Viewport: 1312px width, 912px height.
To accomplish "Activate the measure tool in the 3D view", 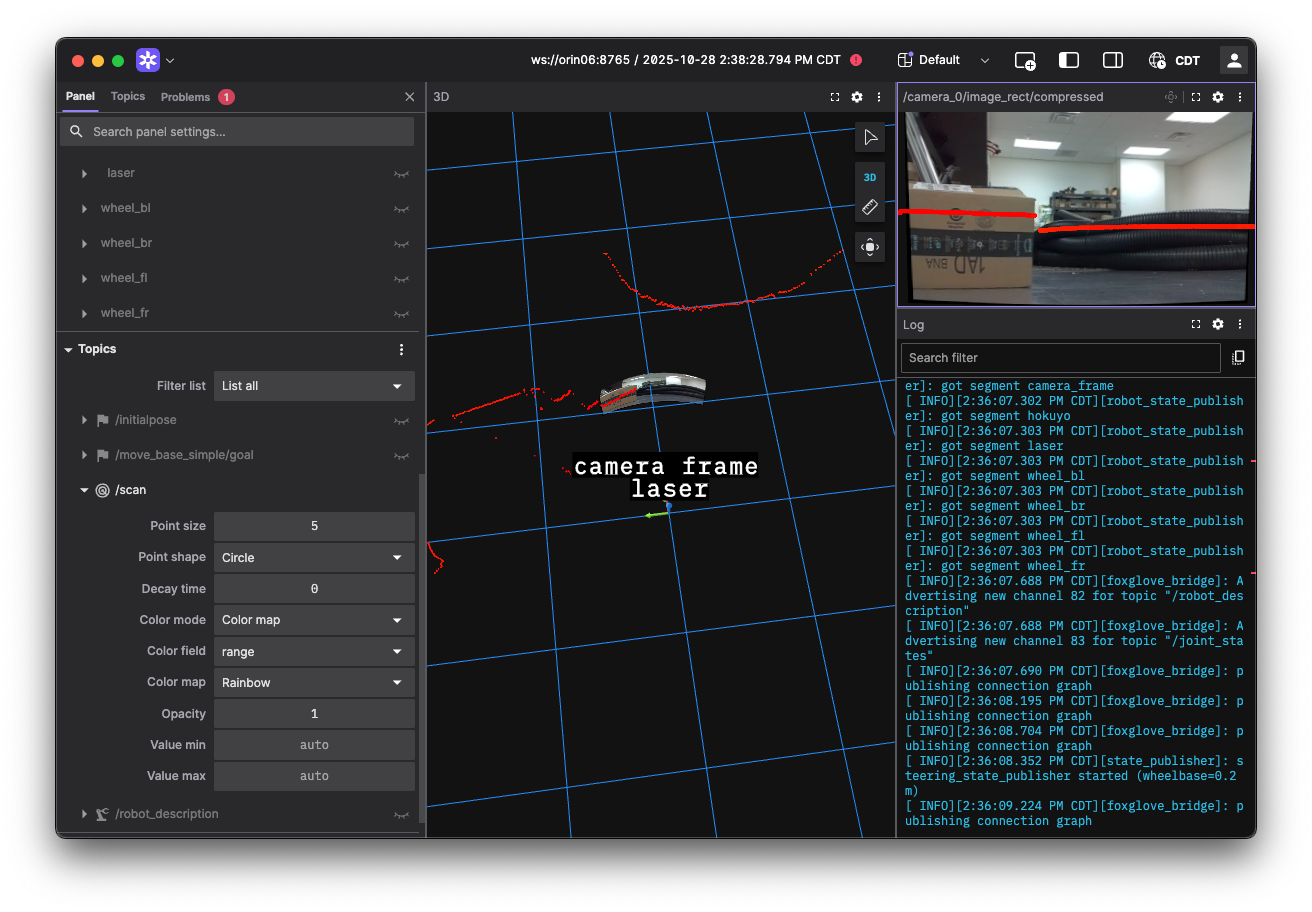I will click(869, 207).
